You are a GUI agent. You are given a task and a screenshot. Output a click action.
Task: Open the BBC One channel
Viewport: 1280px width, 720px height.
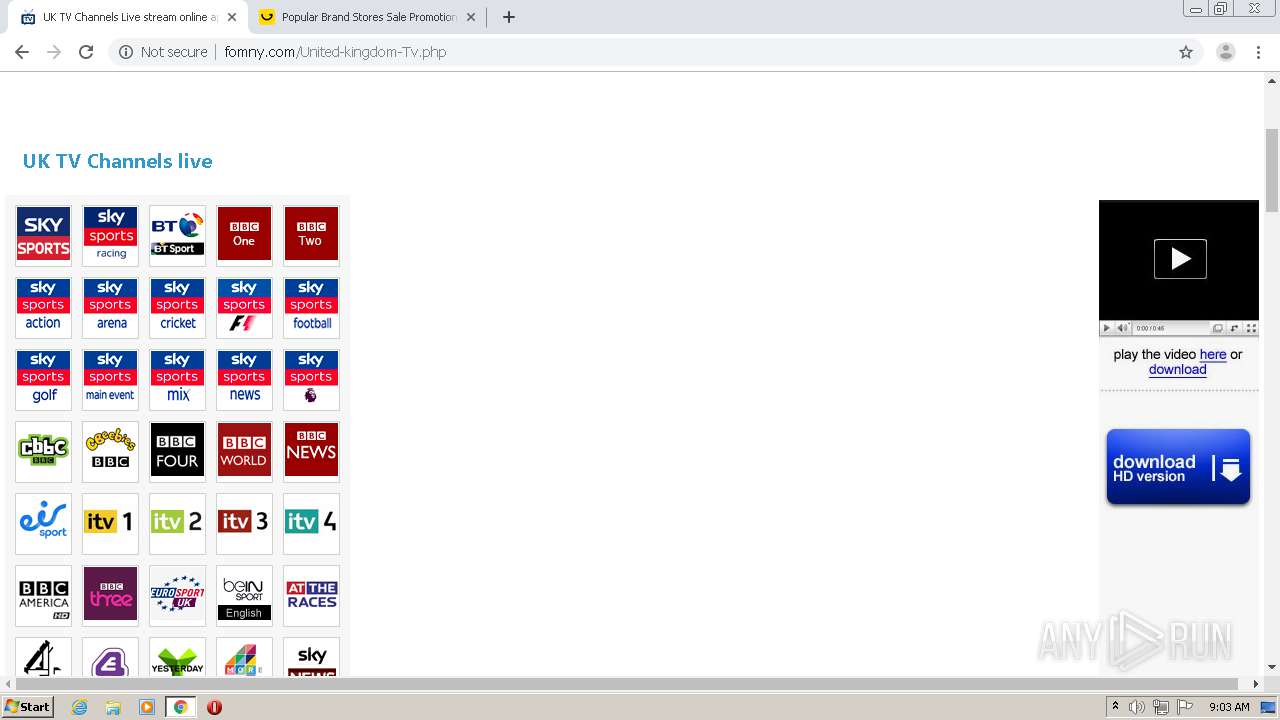[x=244, y=235]
